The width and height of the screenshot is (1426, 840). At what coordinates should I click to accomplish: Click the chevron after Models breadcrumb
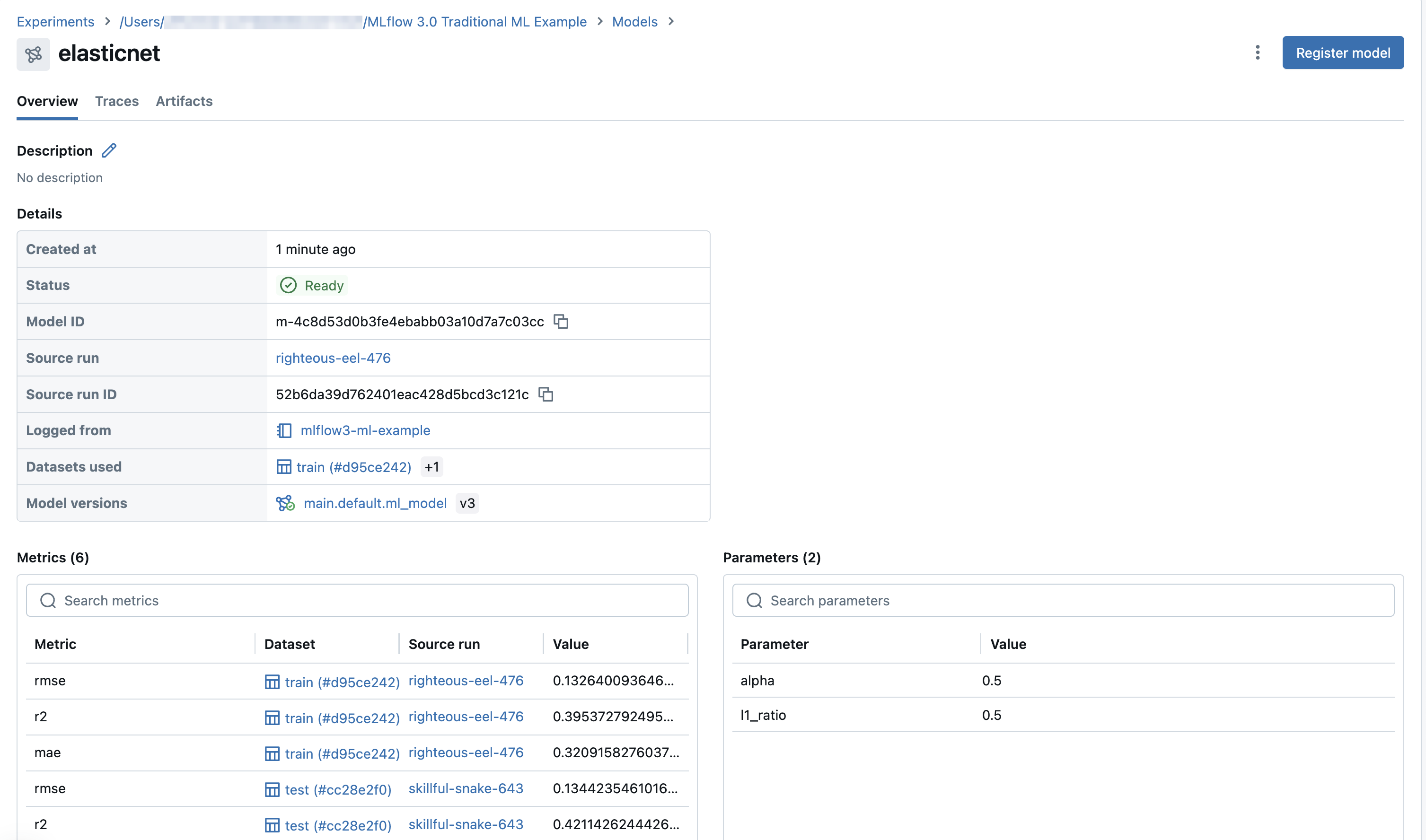(671, 21)
